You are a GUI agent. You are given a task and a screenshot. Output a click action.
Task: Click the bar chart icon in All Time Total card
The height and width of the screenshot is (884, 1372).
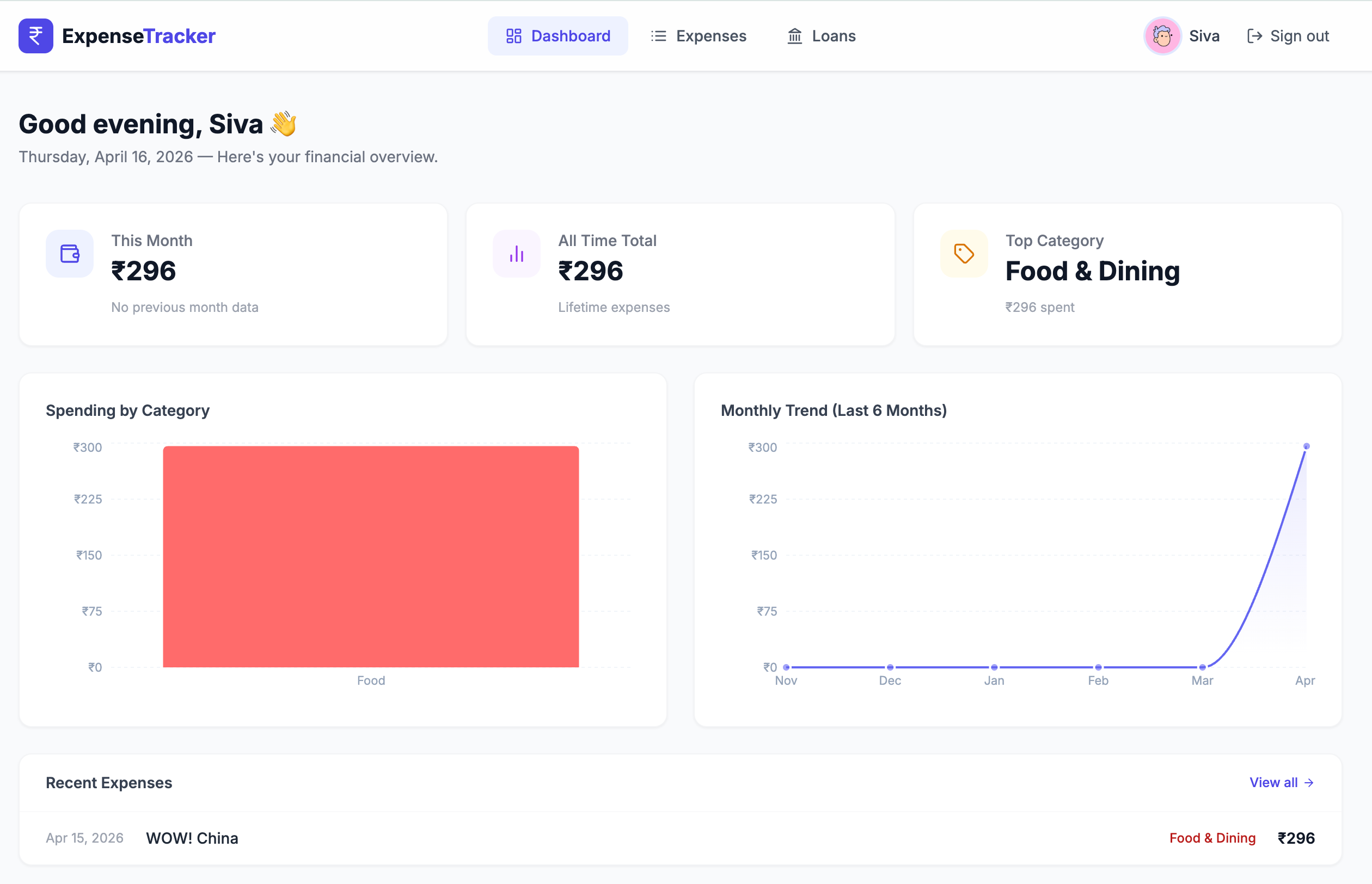[x=517, y=254]
